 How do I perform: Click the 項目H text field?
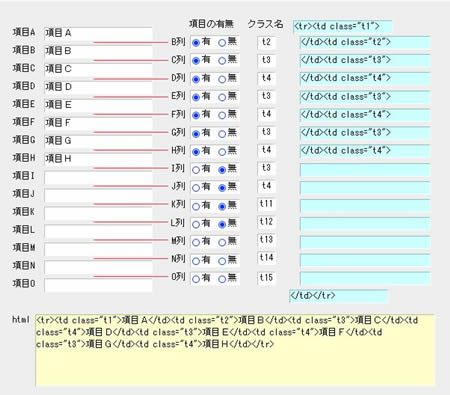pyautogui.click(x=98, y=159)
